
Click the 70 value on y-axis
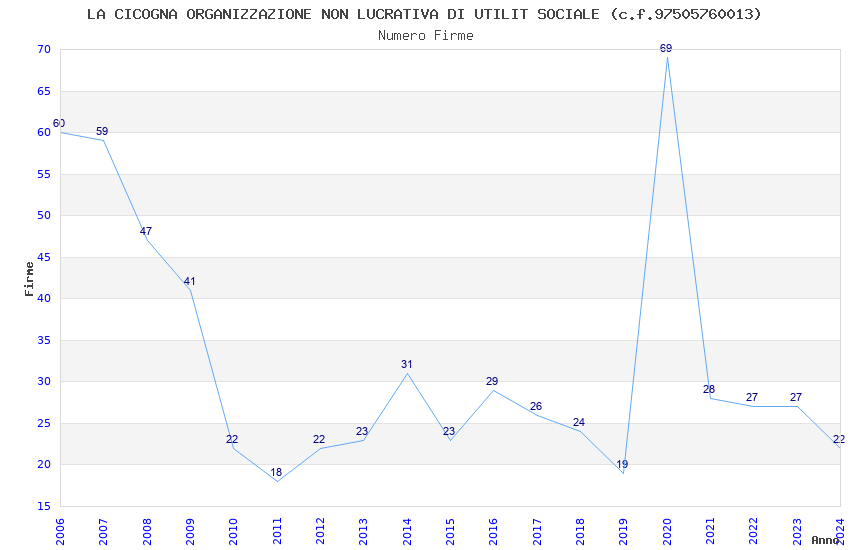tap(44, 49)
